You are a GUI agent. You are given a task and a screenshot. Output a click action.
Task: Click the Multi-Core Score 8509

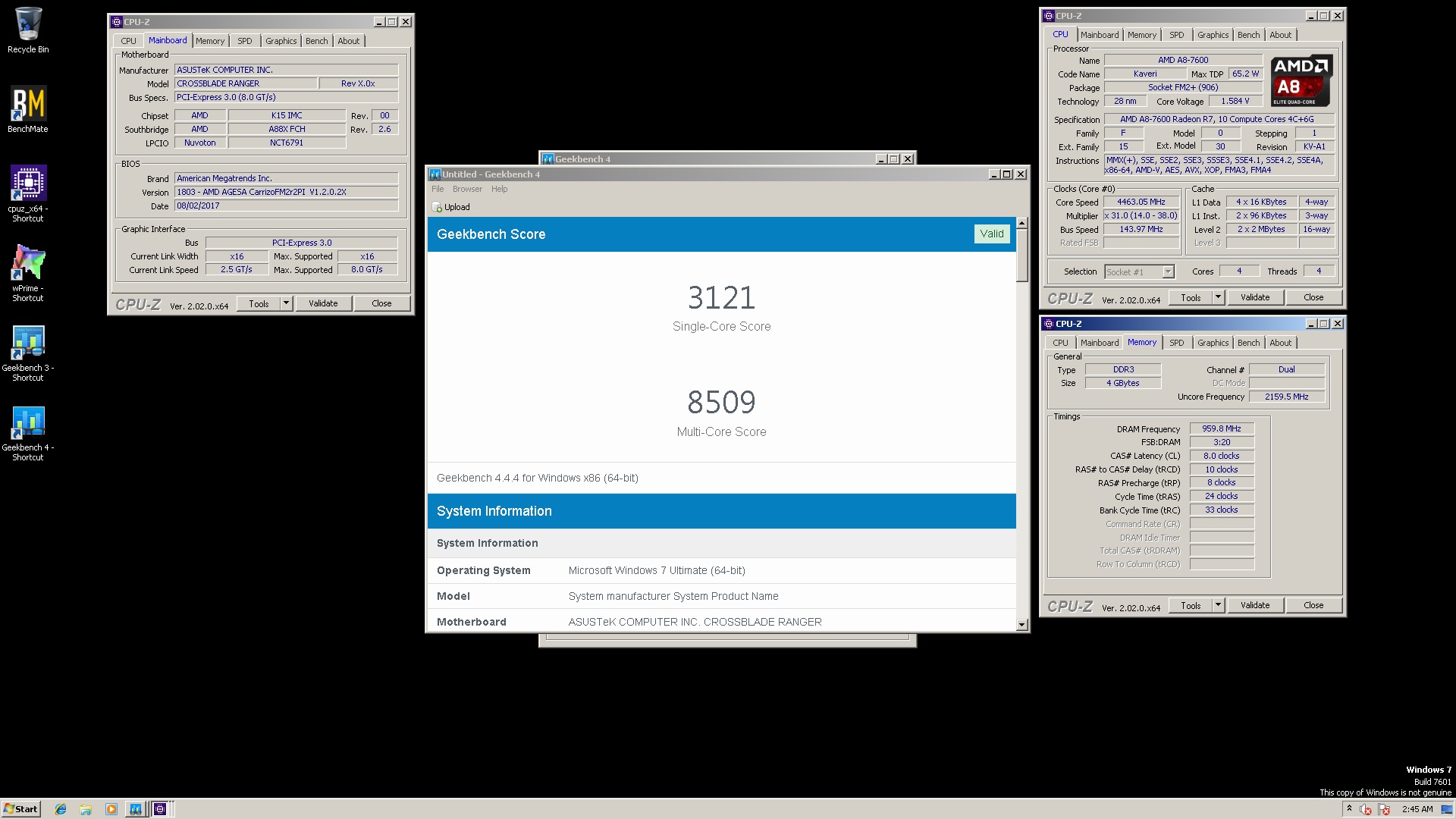click(721, 402)
